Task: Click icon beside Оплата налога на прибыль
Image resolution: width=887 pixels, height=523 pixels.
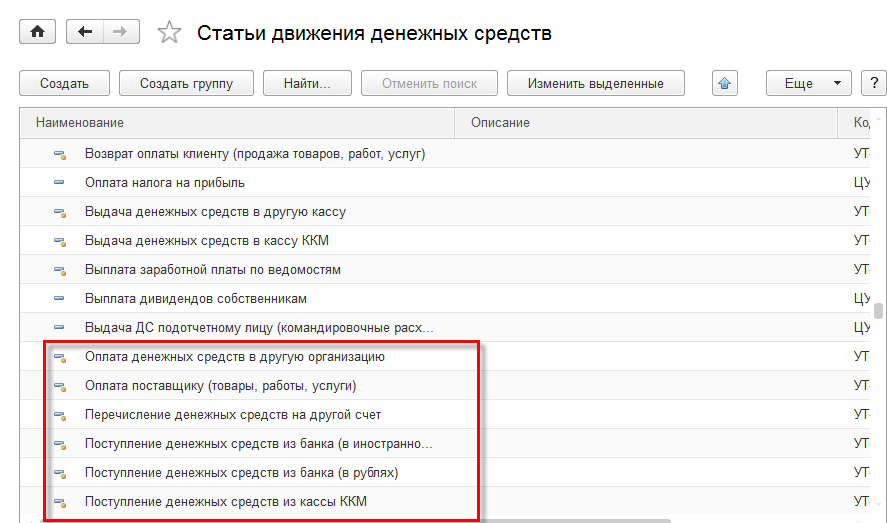Action: tap(59, 183)
